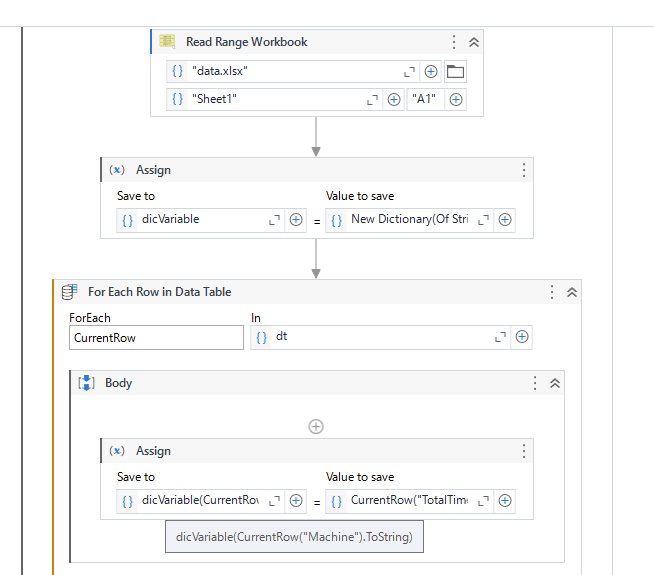Open options menu for the first Assign activity
Viewport: 654px width, 575px height.
(x=523, y=170)
